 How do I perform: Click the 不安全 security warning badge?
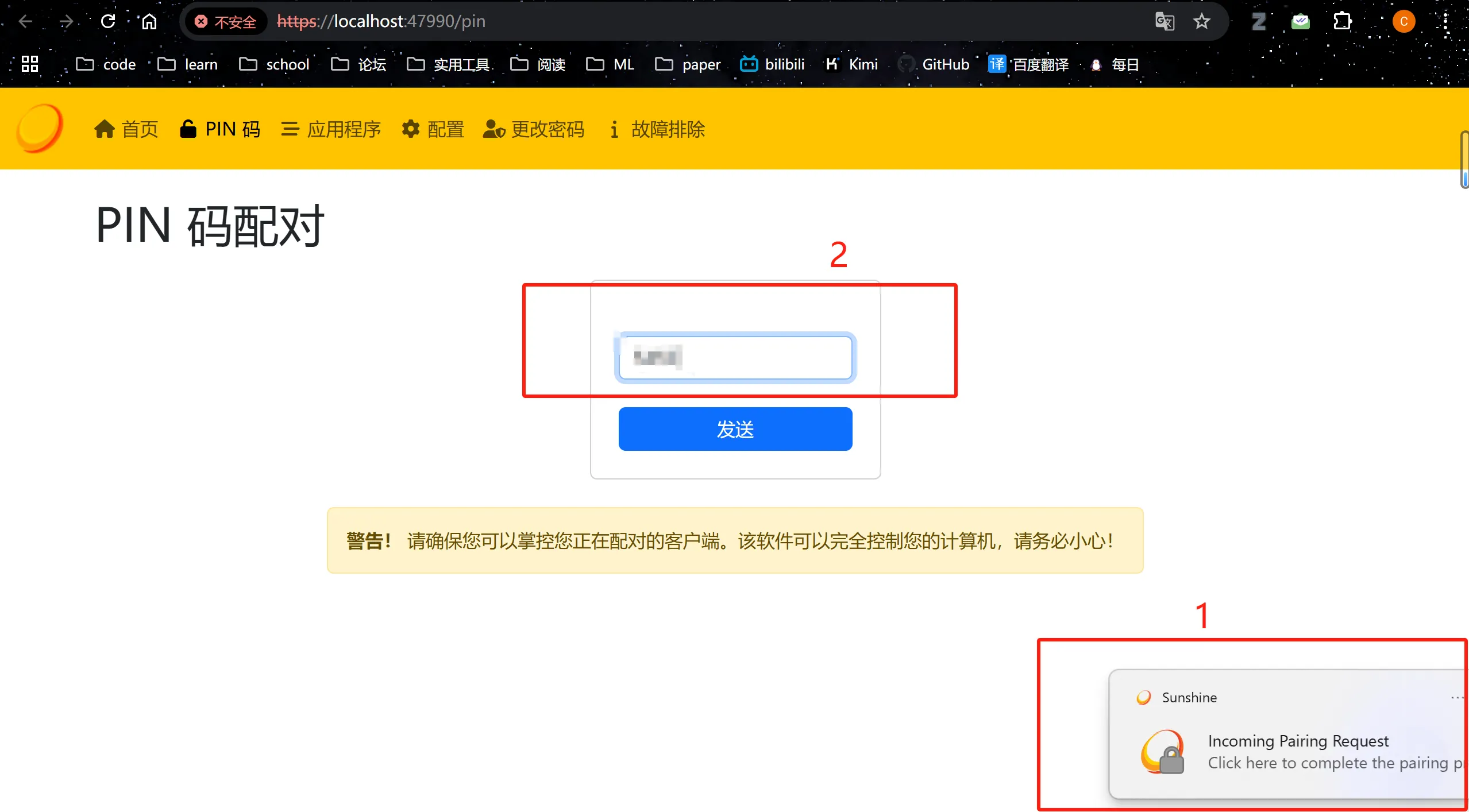click(226, 22)
